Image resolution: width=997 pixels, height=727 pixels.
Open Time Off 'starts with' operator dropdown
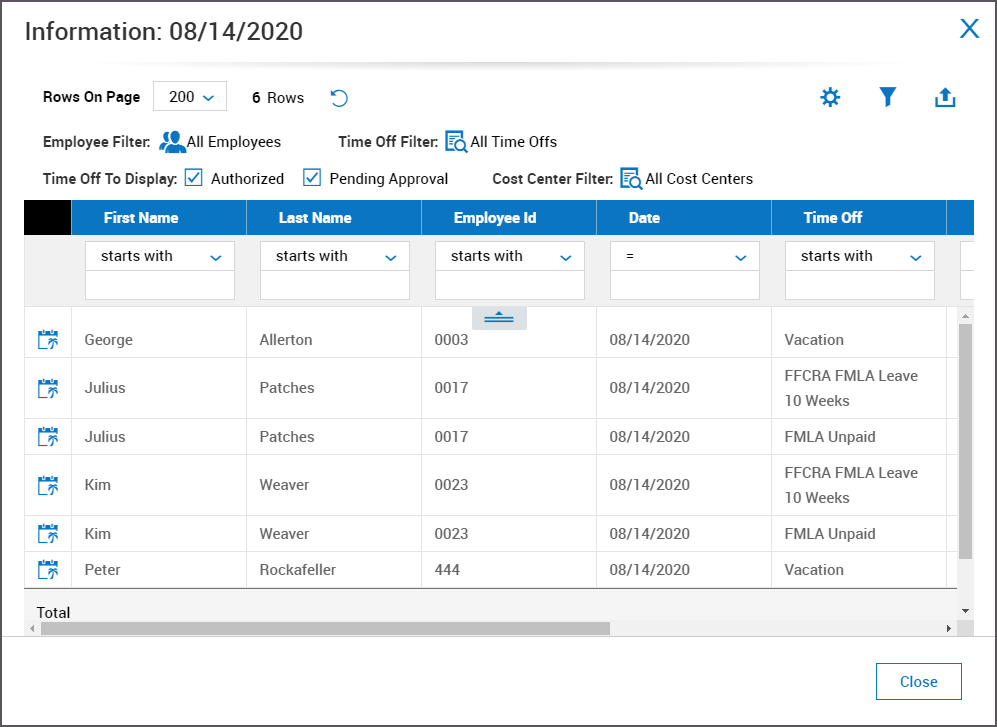coord(860,256)
